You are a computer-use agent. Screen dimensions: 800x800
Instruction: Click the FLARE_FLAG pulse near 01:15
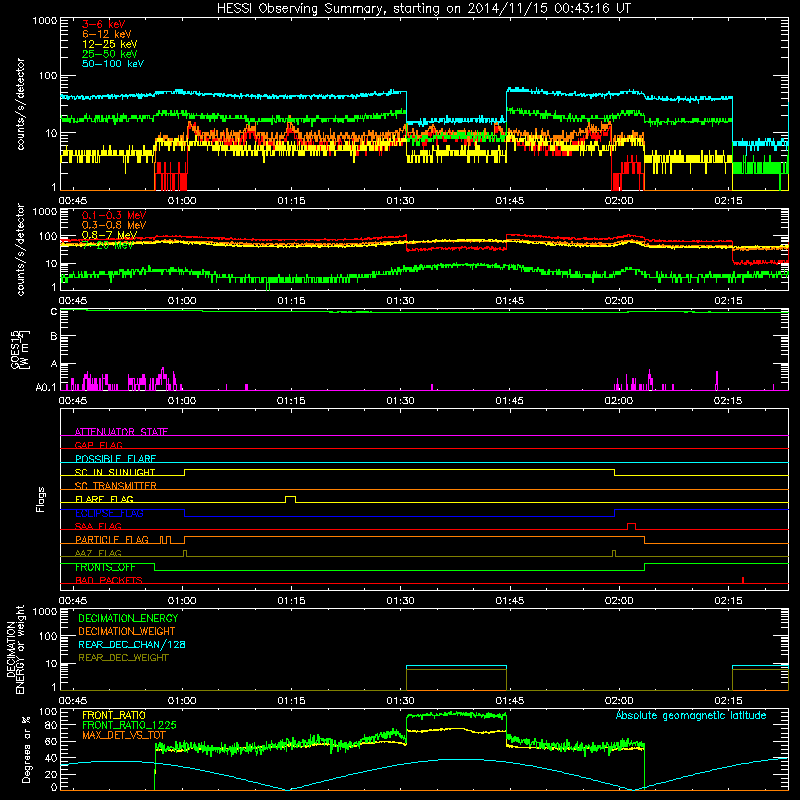(290, 499)
